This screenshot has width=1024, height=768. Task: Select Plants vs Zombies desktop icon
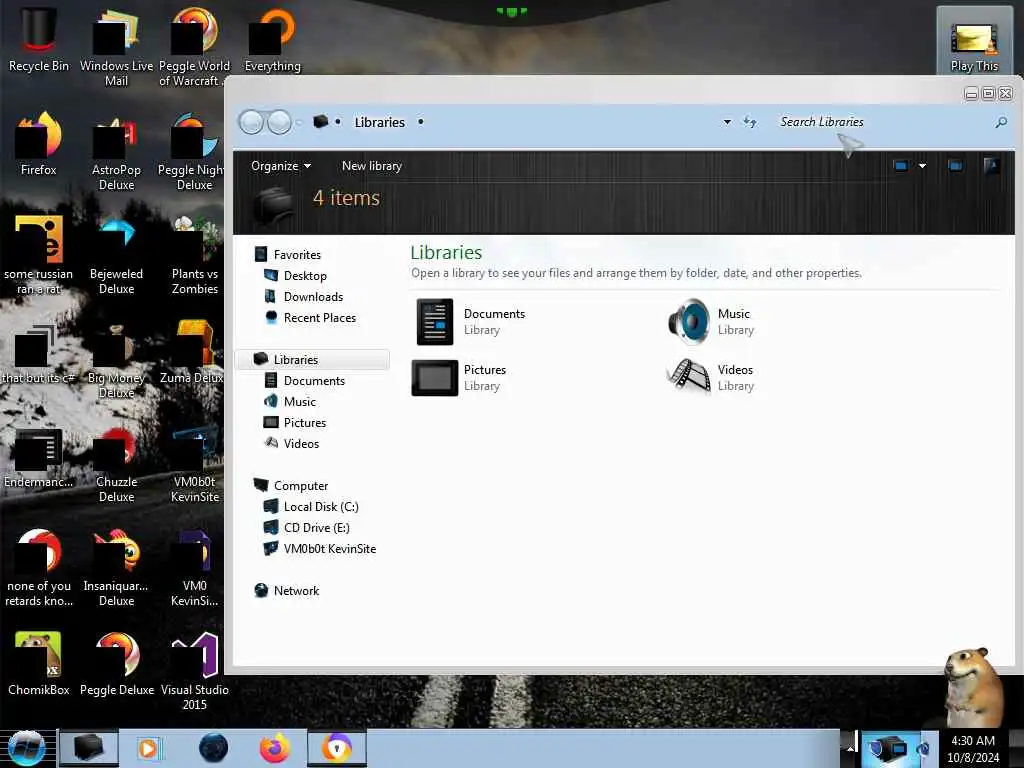[x=195, y=255]
